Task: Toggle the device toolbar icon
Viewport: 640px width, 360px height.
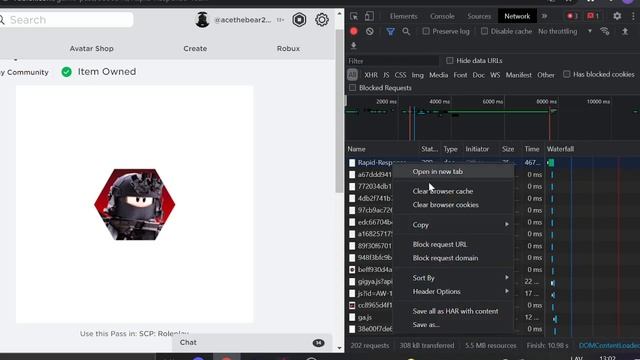Action: (369, 16)
